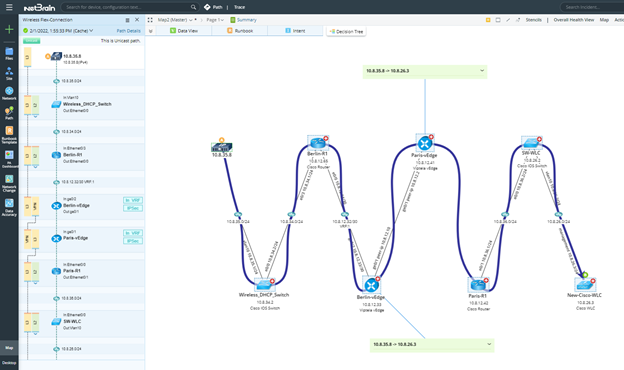
Task: Click In: VRF badge on Paris-vEdge row
Action: pyautogui.click(x=133, y=233)
